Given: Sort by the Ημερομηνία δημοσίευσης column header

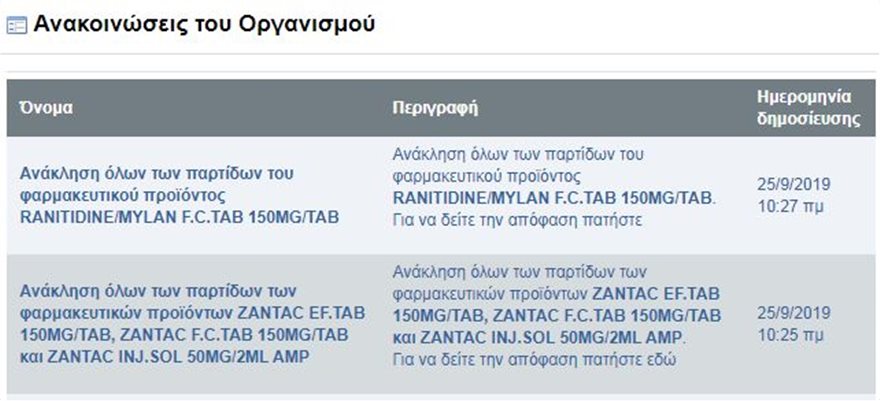Looking at the screenshot, I should [808, 108].
